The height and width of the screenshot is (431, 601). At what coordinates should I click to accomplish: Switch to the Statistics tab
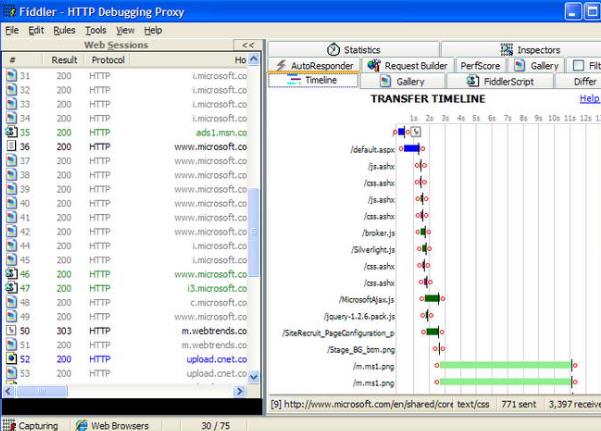click(353, 49)
